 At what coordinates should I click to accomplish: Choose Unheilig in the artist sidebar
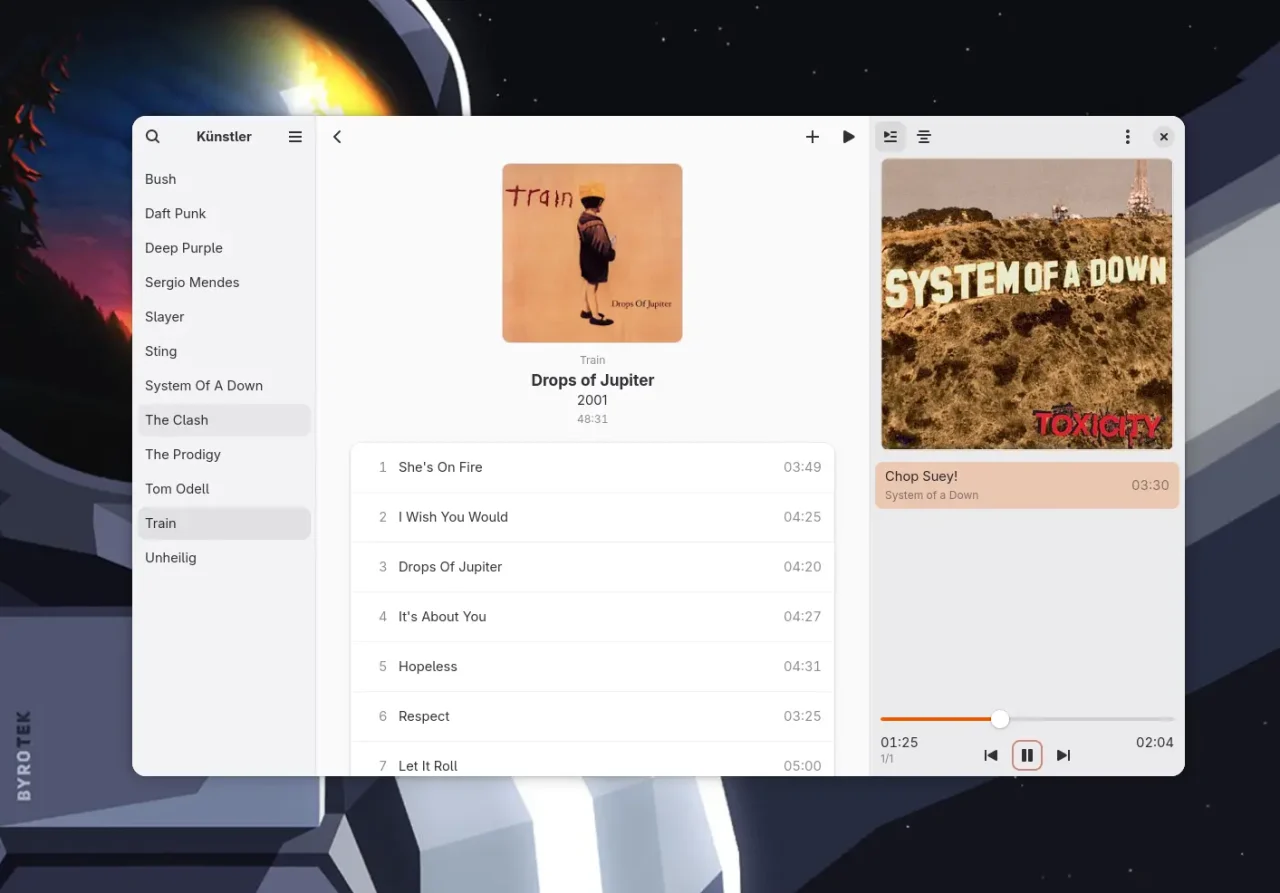170,557
